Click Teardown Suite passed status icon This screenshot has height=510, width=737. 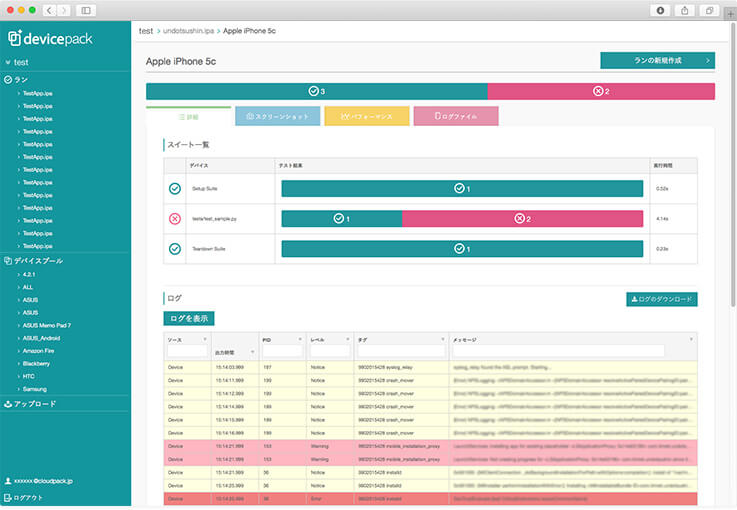175,249
